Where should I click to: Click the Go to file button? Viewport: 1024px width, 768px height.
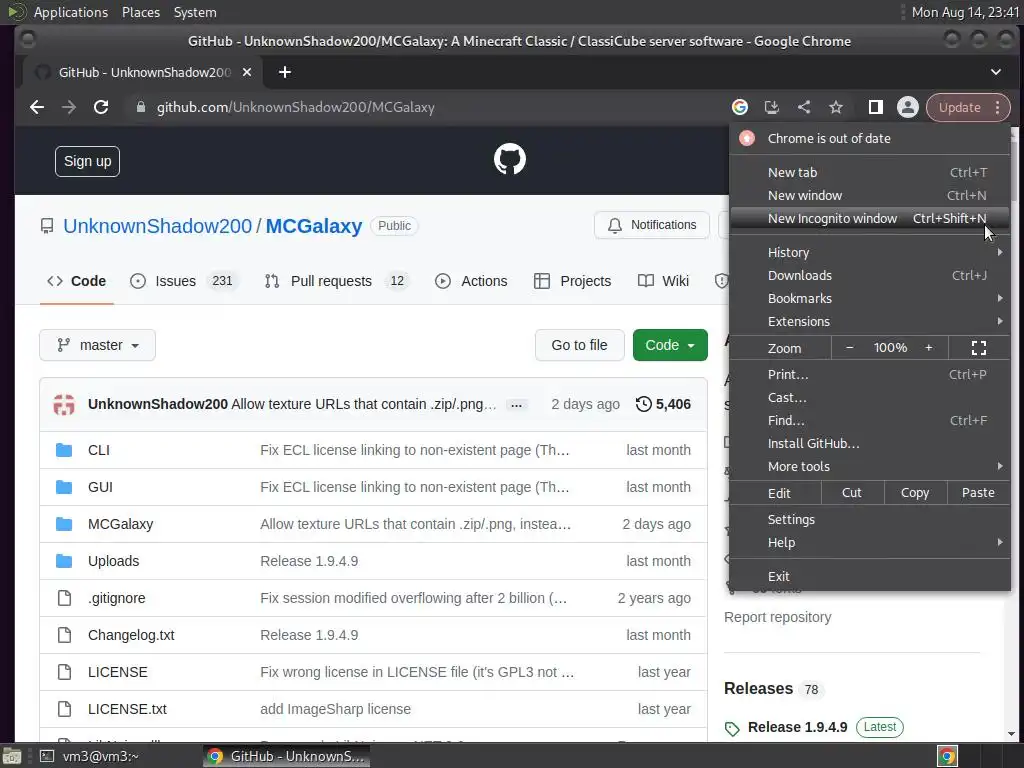[x=579, y=345]
